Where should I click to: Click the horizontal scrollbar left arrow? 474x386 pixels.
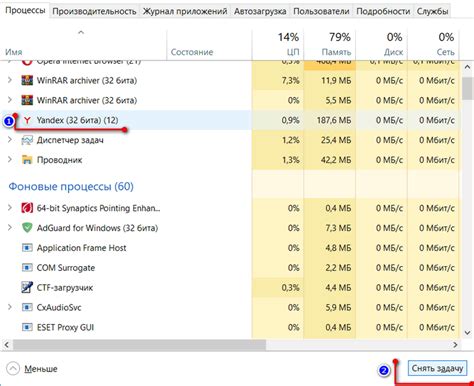[x=7, y=345]
